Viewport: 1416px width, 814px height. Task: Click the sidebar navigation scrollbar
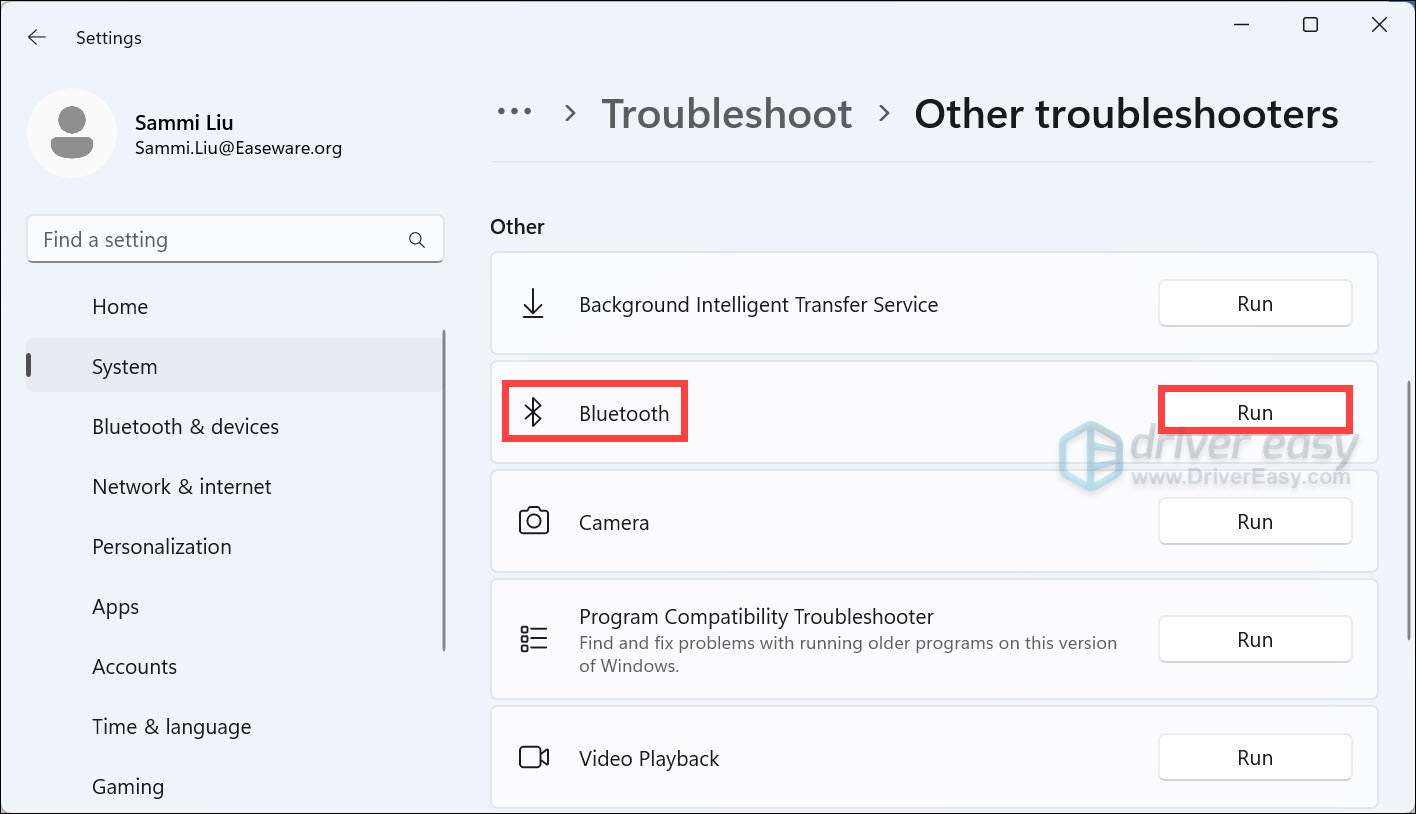point(444,490)
